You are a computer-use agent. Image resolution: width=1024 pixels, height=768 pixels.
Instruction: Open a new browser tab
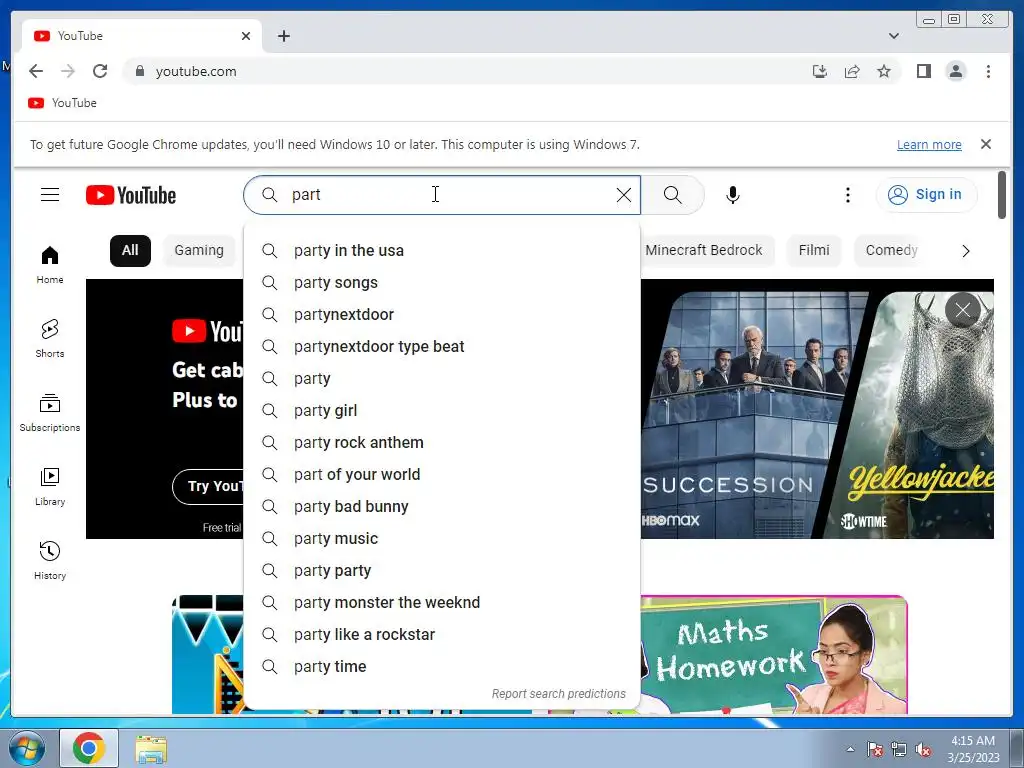(283, 36)
